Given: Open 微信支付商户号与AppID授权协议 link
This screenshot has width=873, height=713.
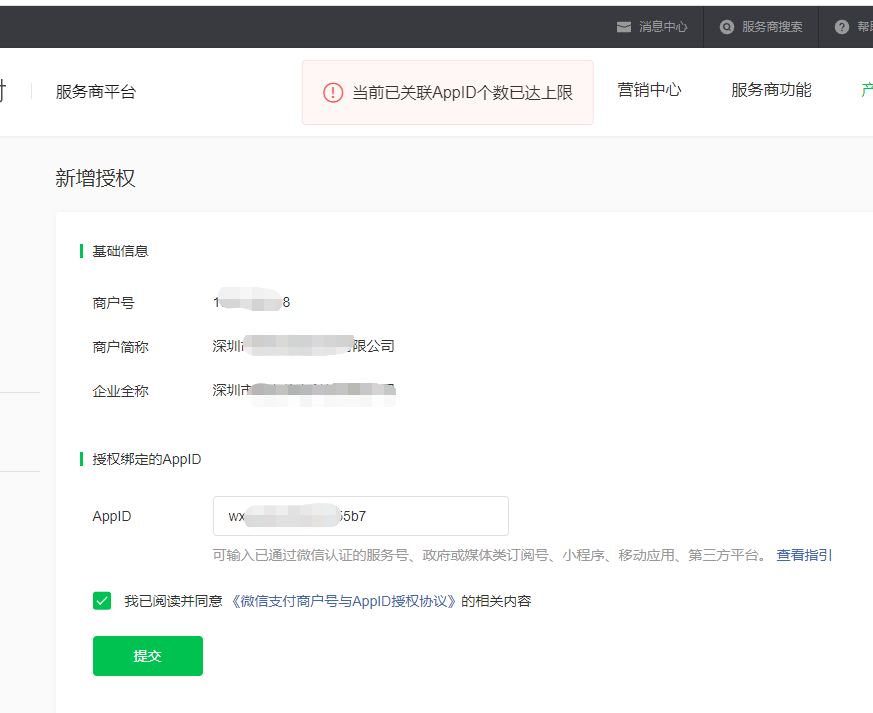Looking at the screenshot, I should coord(344,601).
